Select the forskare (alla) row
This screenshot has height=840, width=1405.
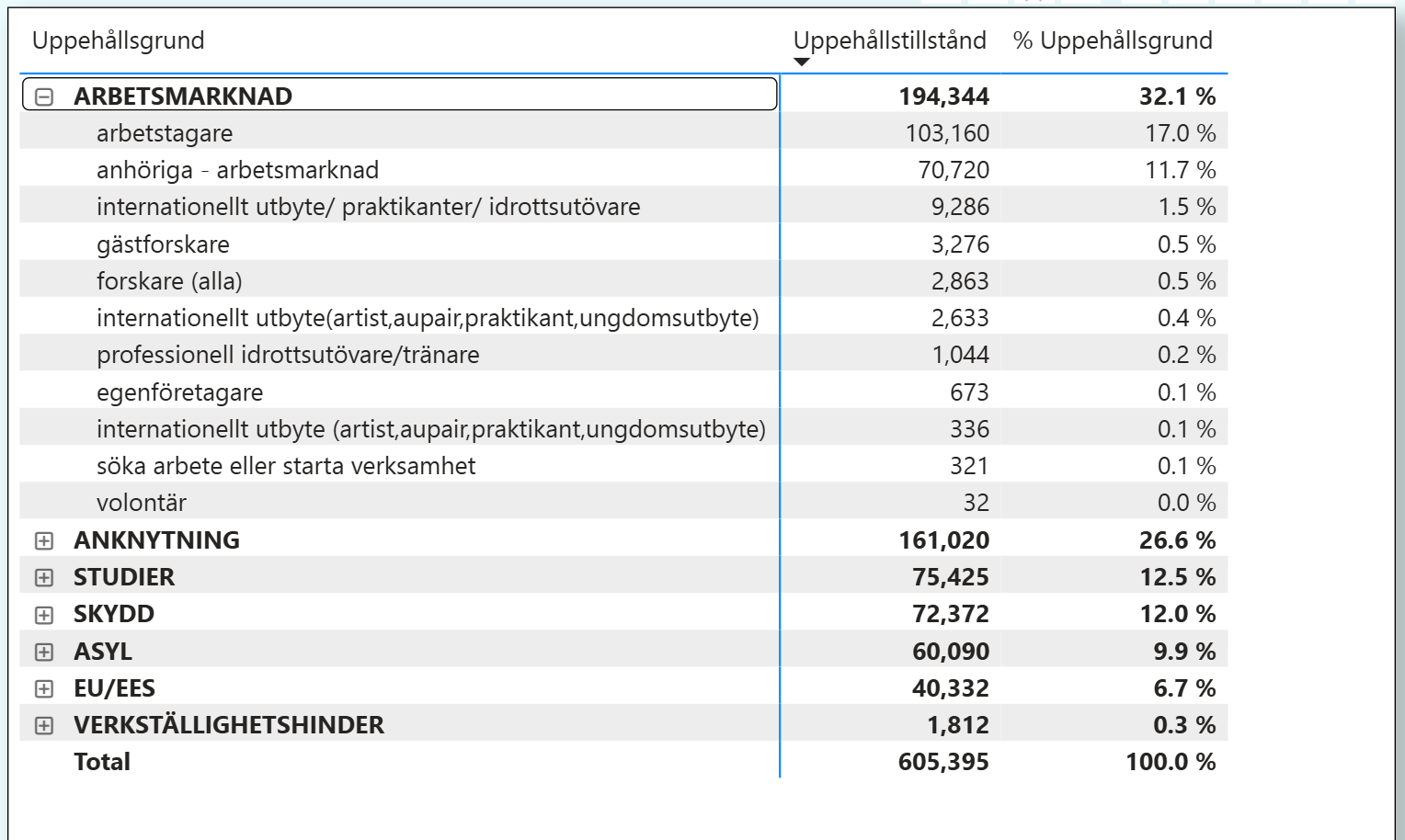point(169,281)
